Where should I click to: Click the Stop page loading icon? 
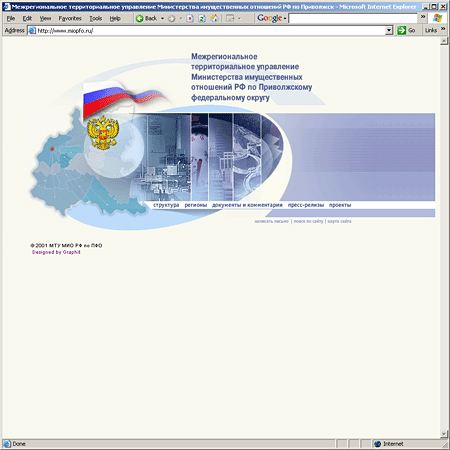tap(190, 18)
